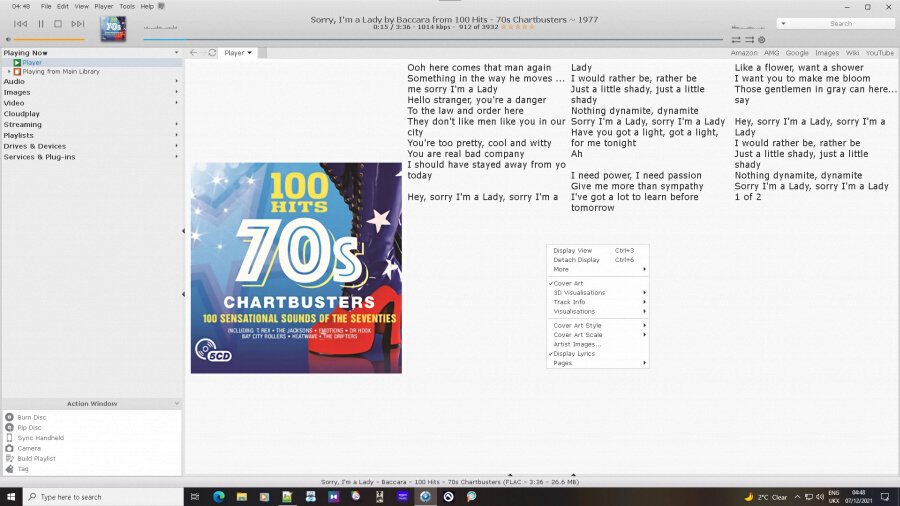Toggle repeat mode icon

pyautogui.click(x=736, y=40)
